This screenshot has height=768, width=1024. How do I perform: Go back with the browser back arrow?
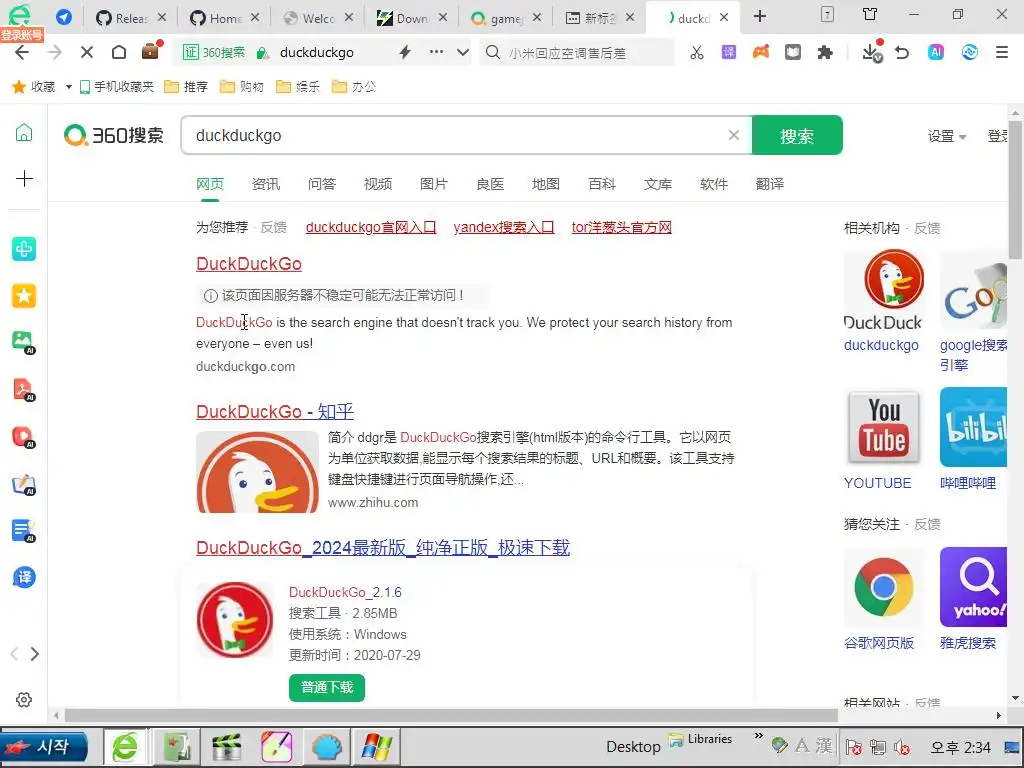[x=22, y=52]
